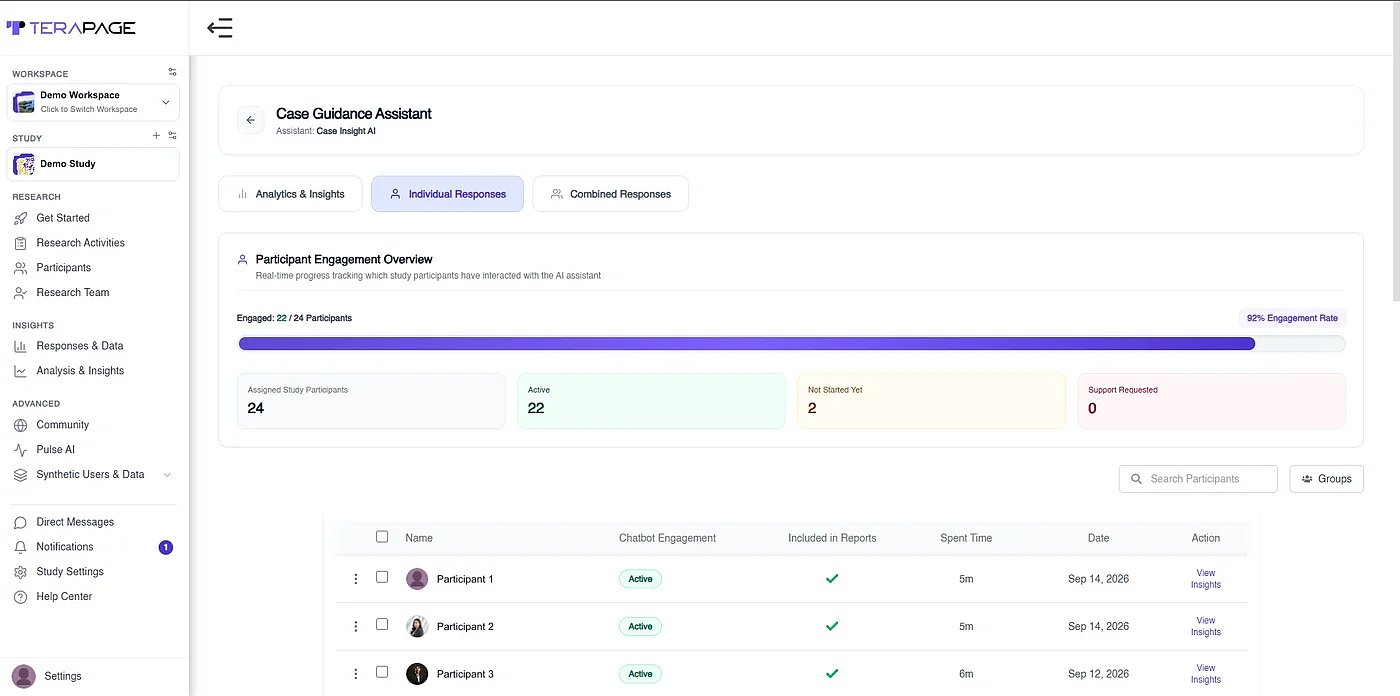Expand the Demo Workspace switcher chevron
The image size is (1400, 696).
[166, 102]
